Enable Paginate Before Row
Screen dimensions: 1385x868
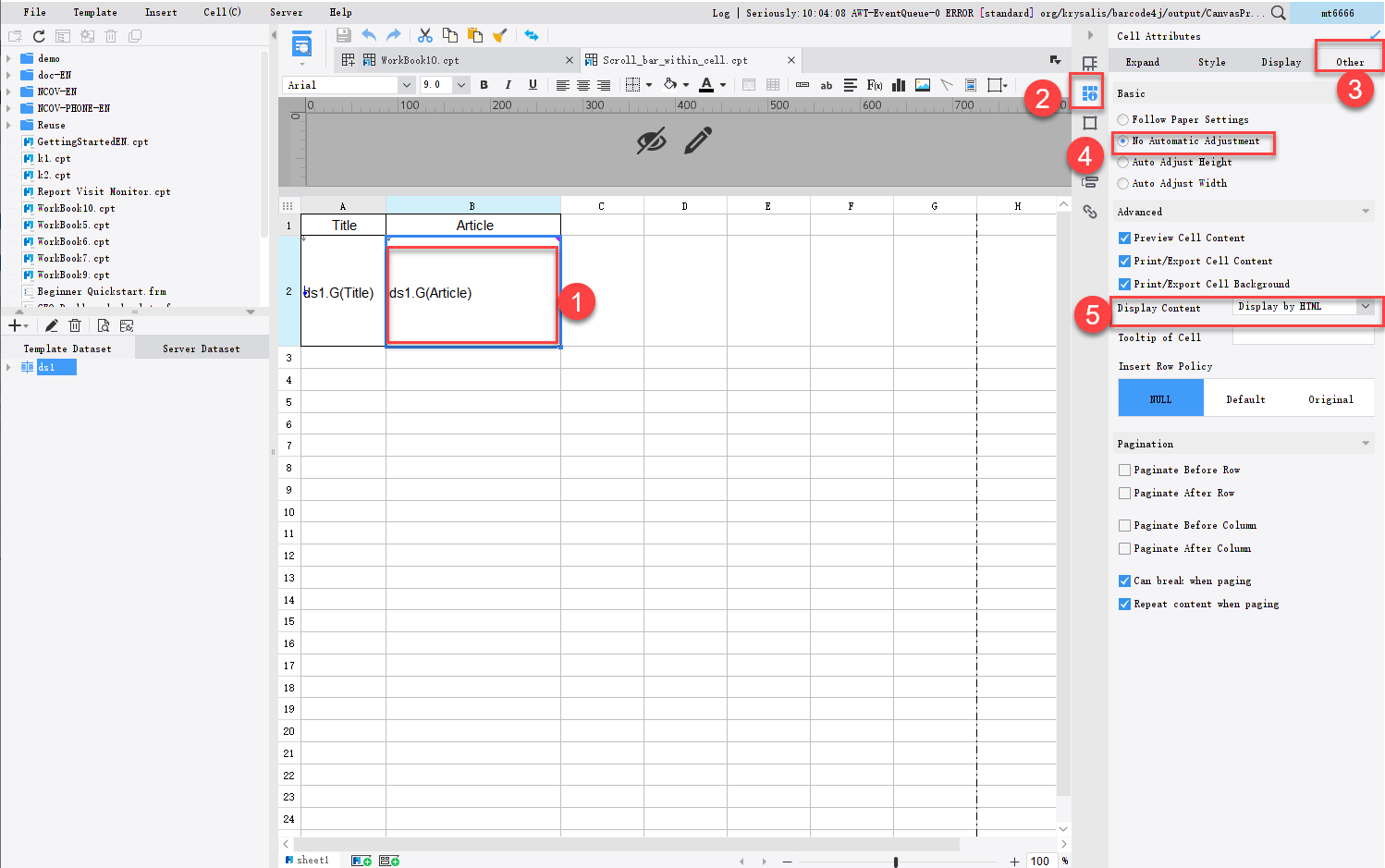coord(1124,470)
